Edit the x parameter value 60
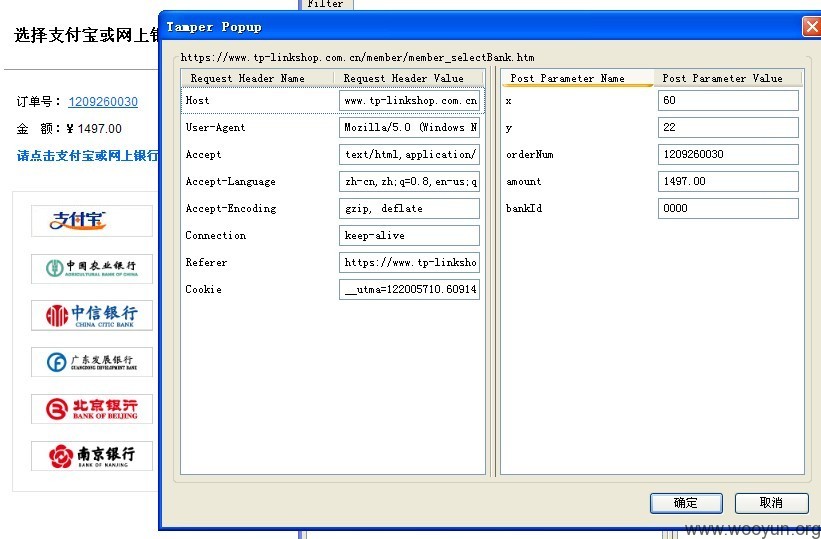821x539 pixels. coord(728,101)
